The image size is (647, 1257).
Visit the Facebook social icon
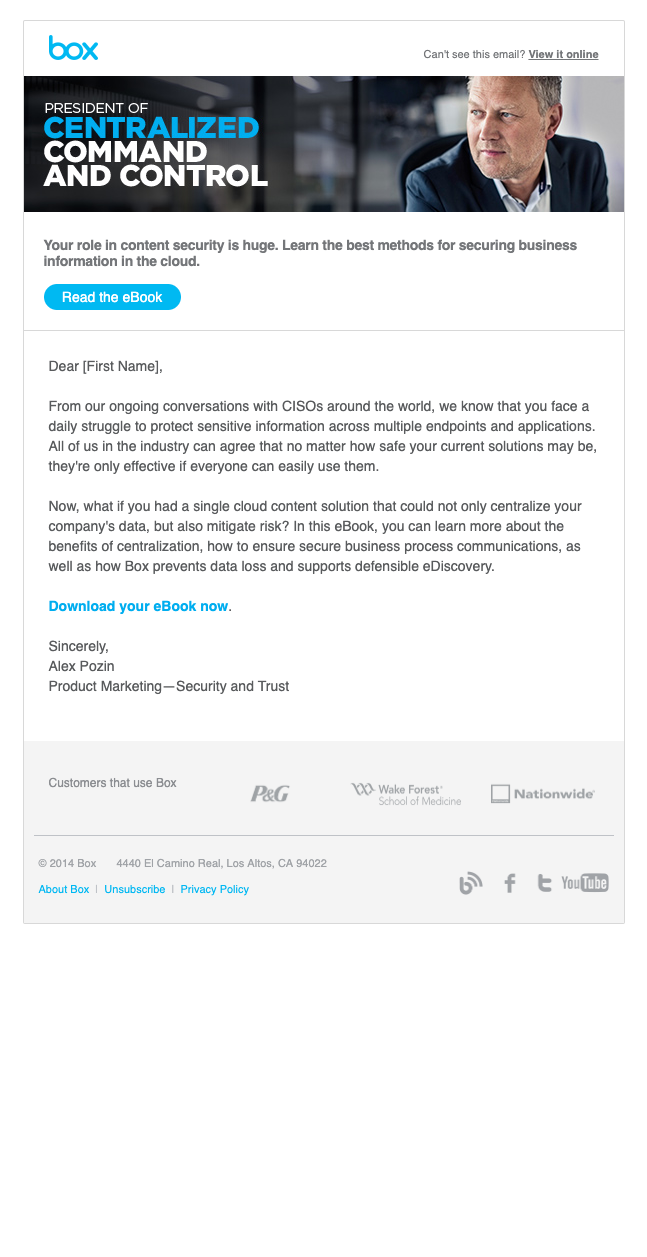point(510,883)
